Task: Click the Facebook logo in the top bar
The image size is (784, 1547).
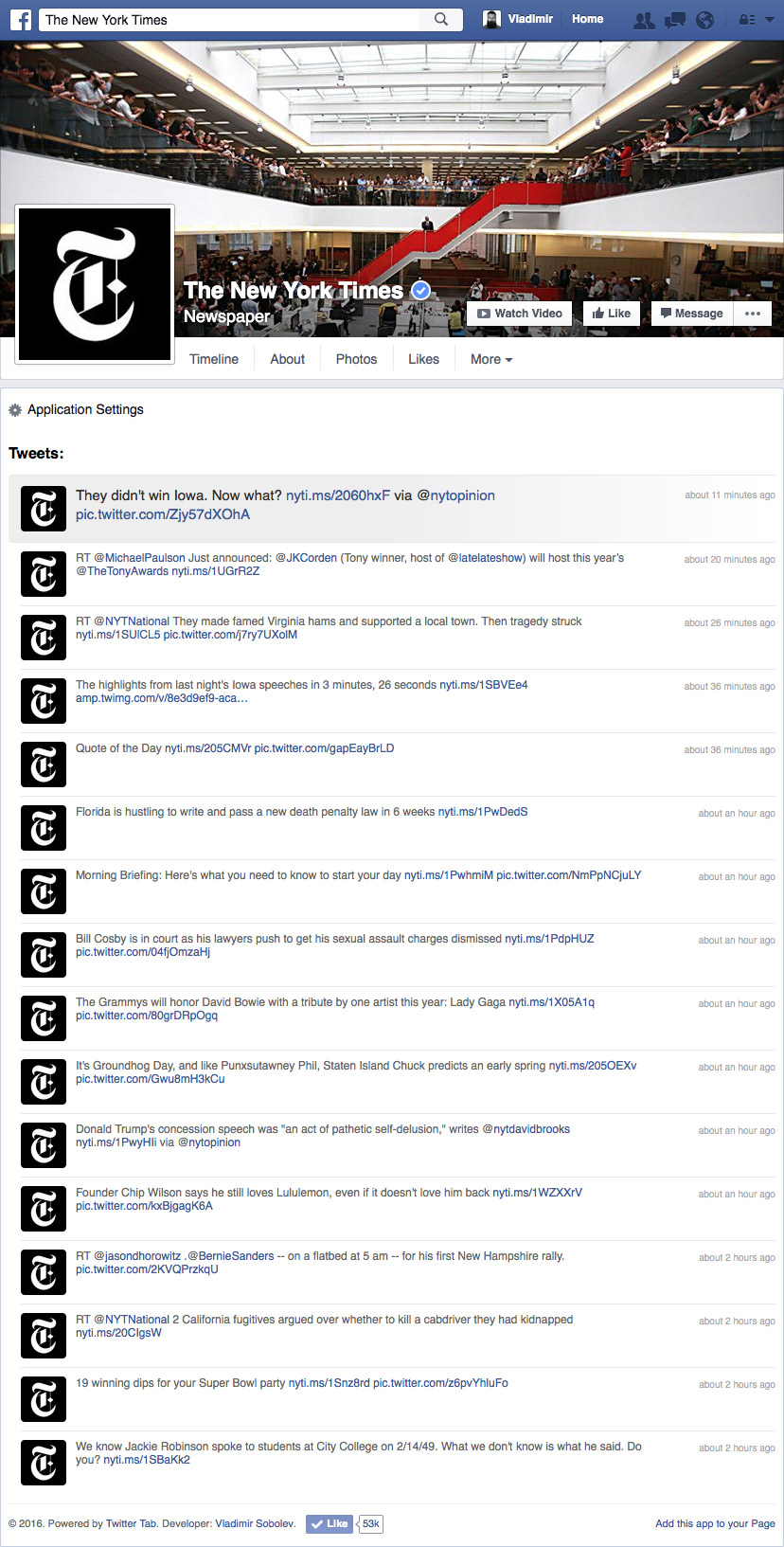Action: tap(21, 19)
